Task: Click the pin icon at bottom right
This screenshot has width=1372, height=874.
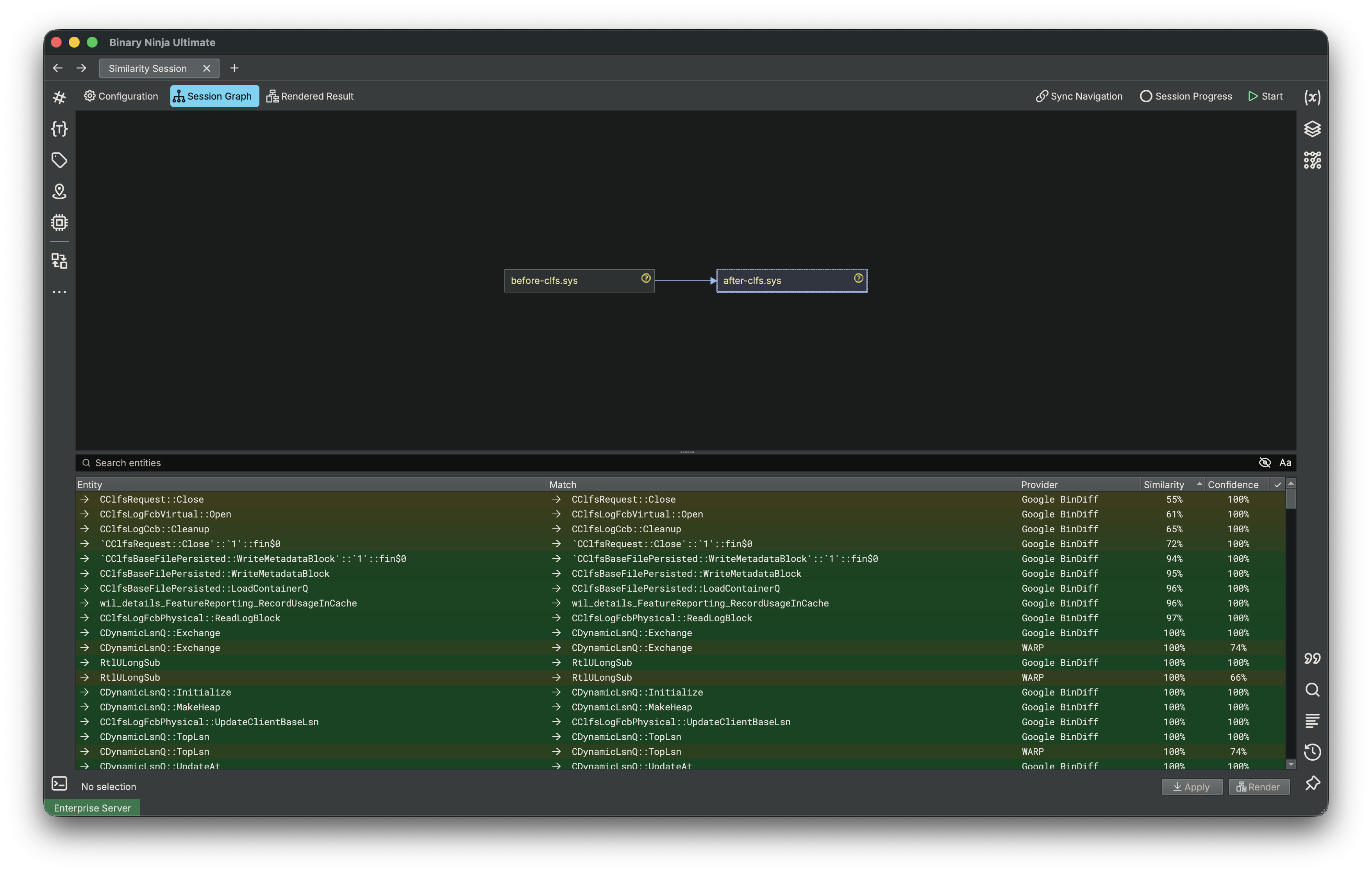Action: (x=1312, y=783)
